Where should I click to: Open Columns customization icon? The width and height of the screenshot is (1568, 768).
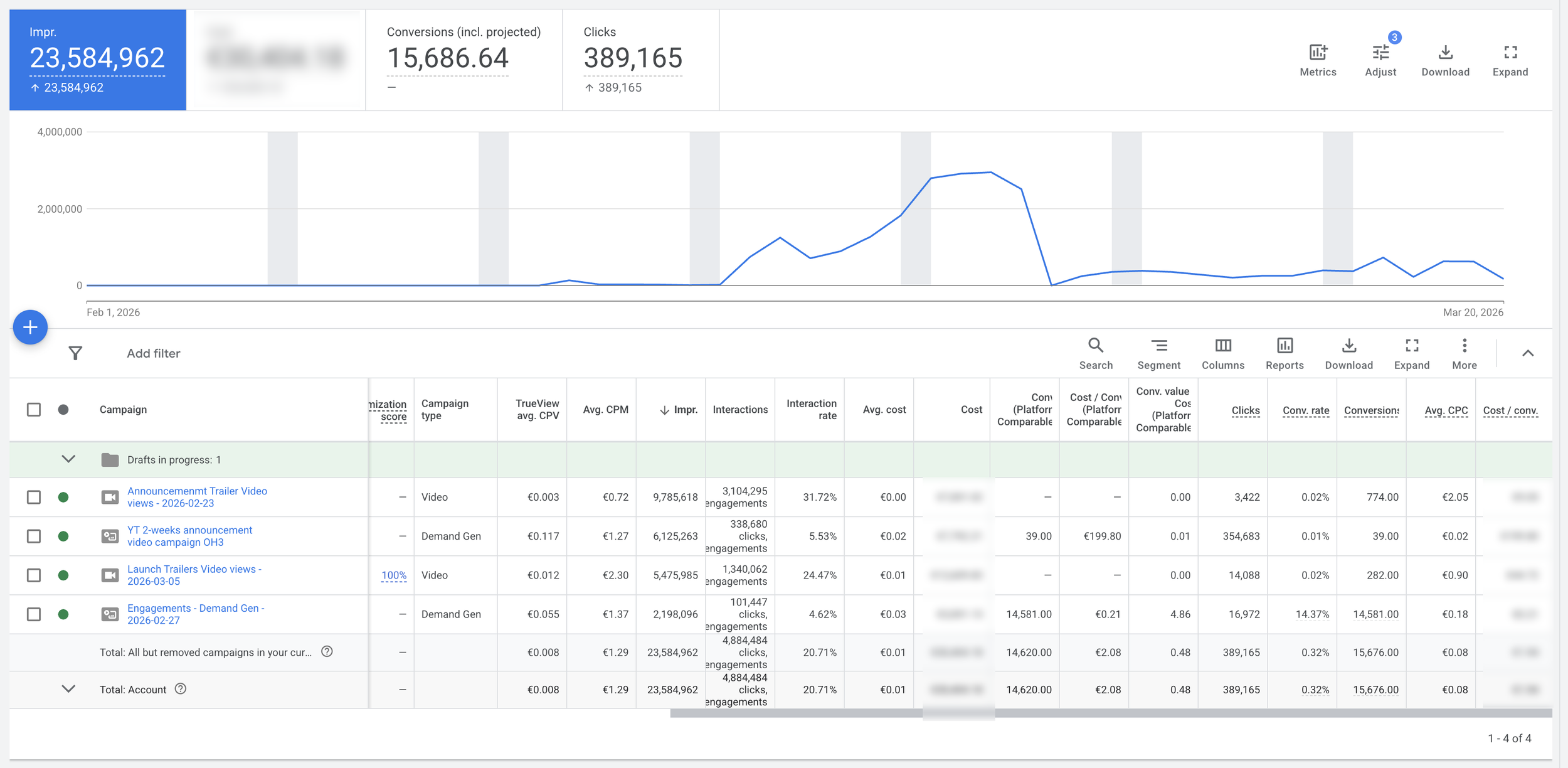click(x=1222, y=346)
